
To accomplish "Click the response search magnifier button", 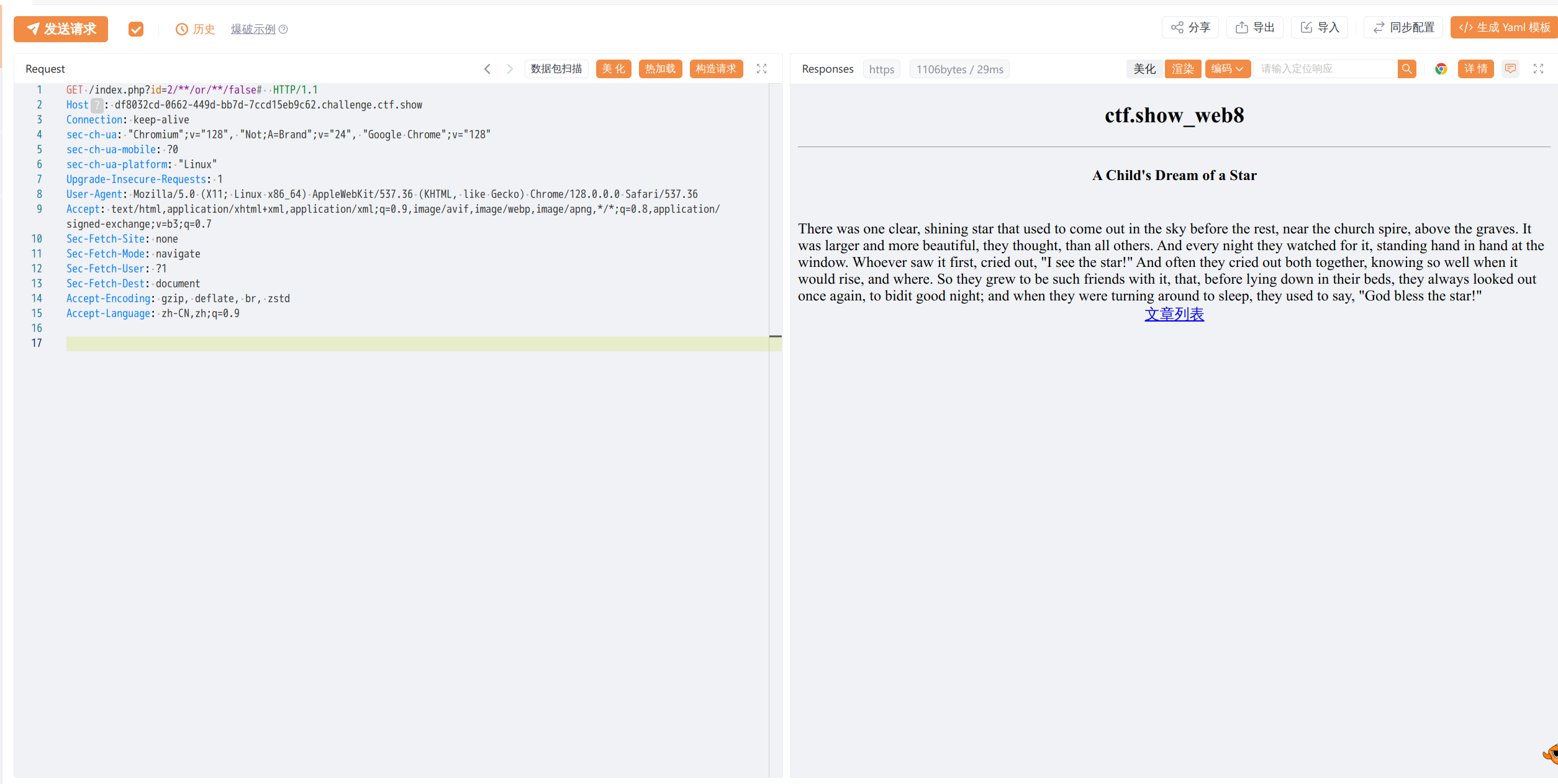I will click(1406, 69).
